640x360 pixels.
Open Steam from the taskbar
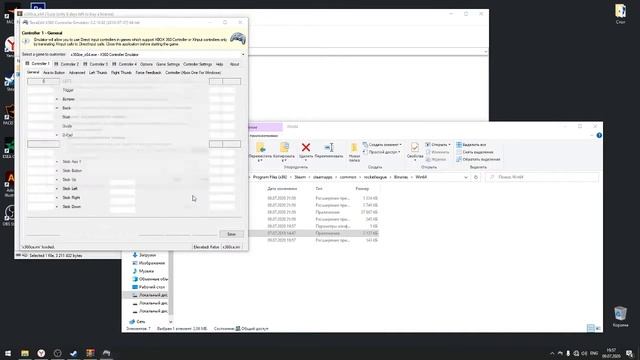(x=73, y=353)
